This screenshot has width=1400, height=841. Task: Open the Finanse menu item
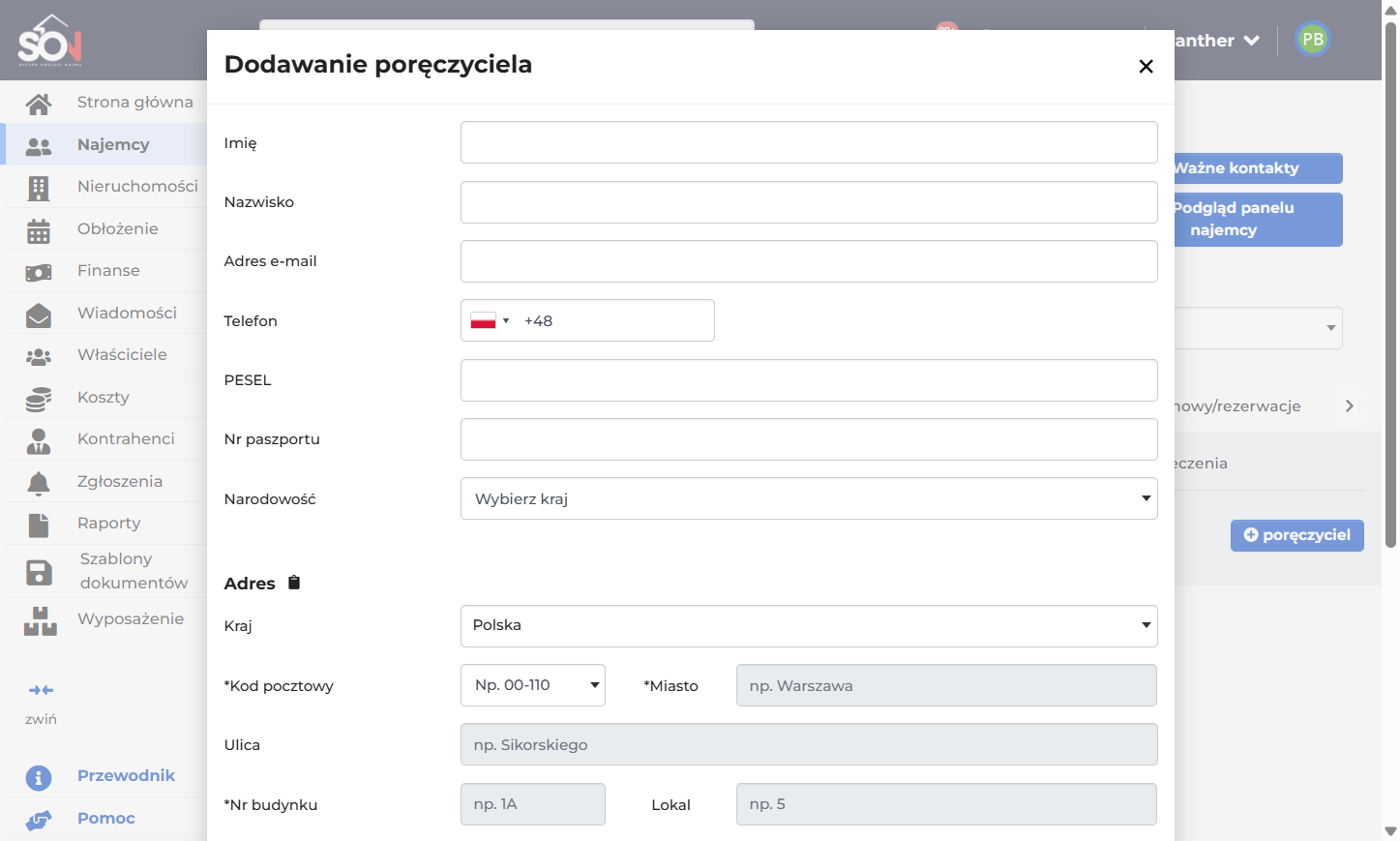[108, 270]
